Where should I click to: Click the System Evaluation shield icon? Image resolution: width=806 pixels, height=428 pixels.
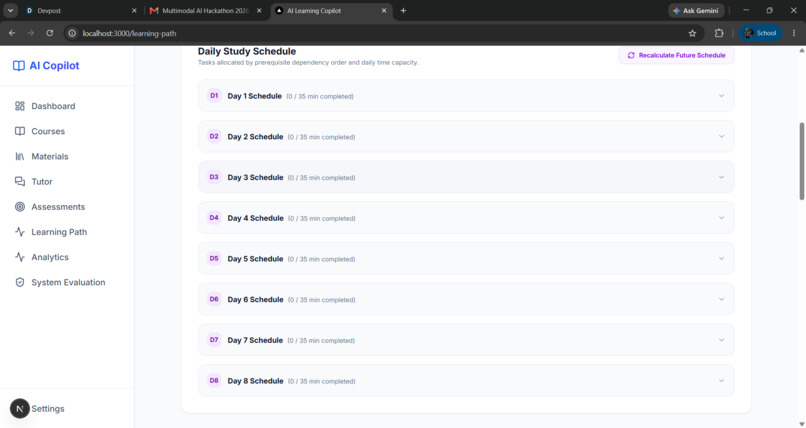coord(20,282)
